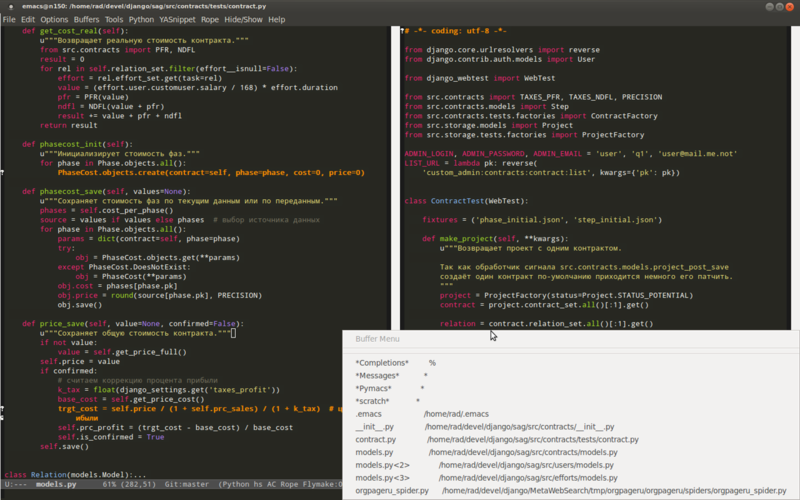Click the LIST_URL lambda line
800x500 pixels.
click(x=470, y=163)
